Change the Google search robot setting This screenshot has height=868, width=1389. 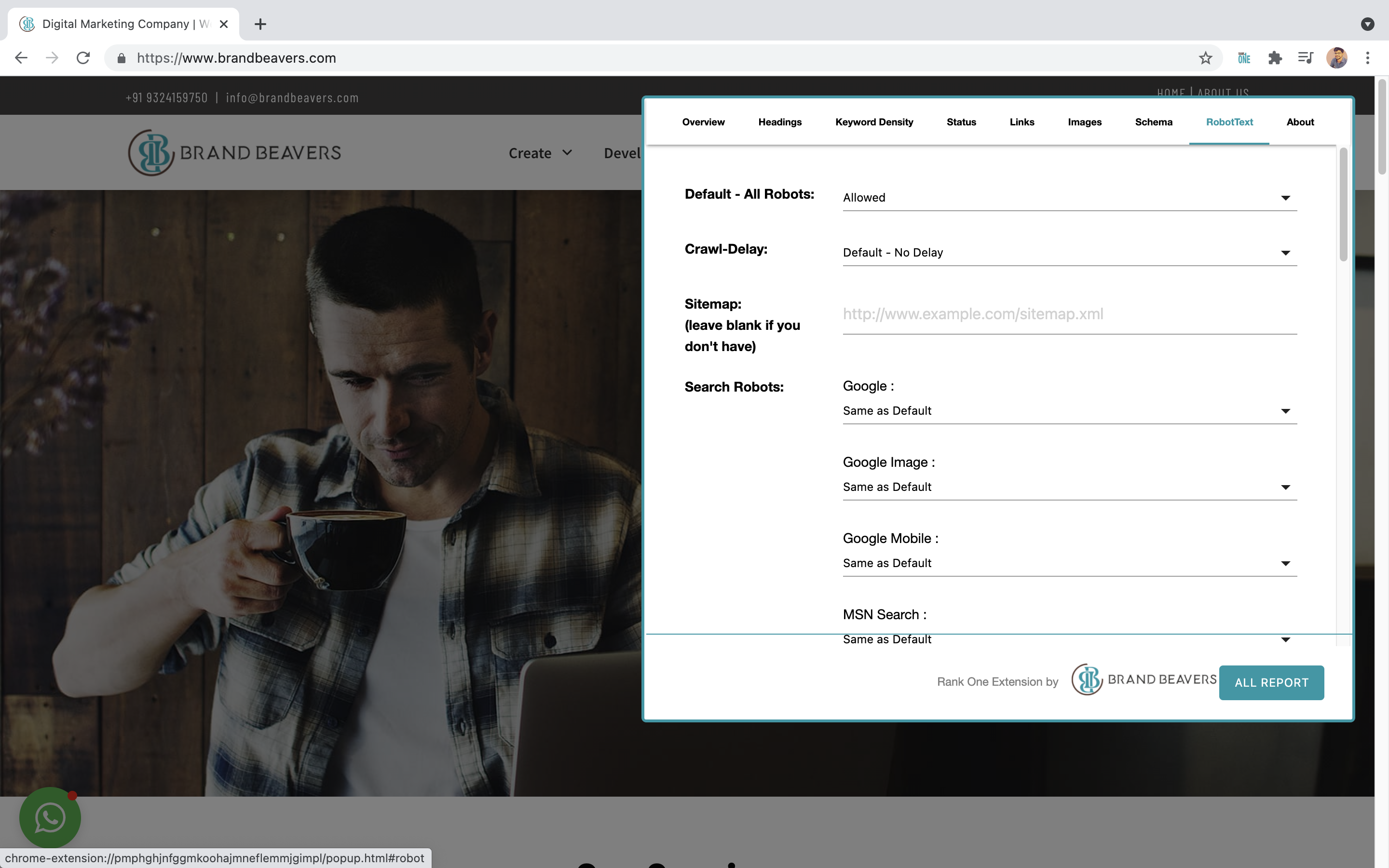pyautogui.click(x=1068, y=410)
